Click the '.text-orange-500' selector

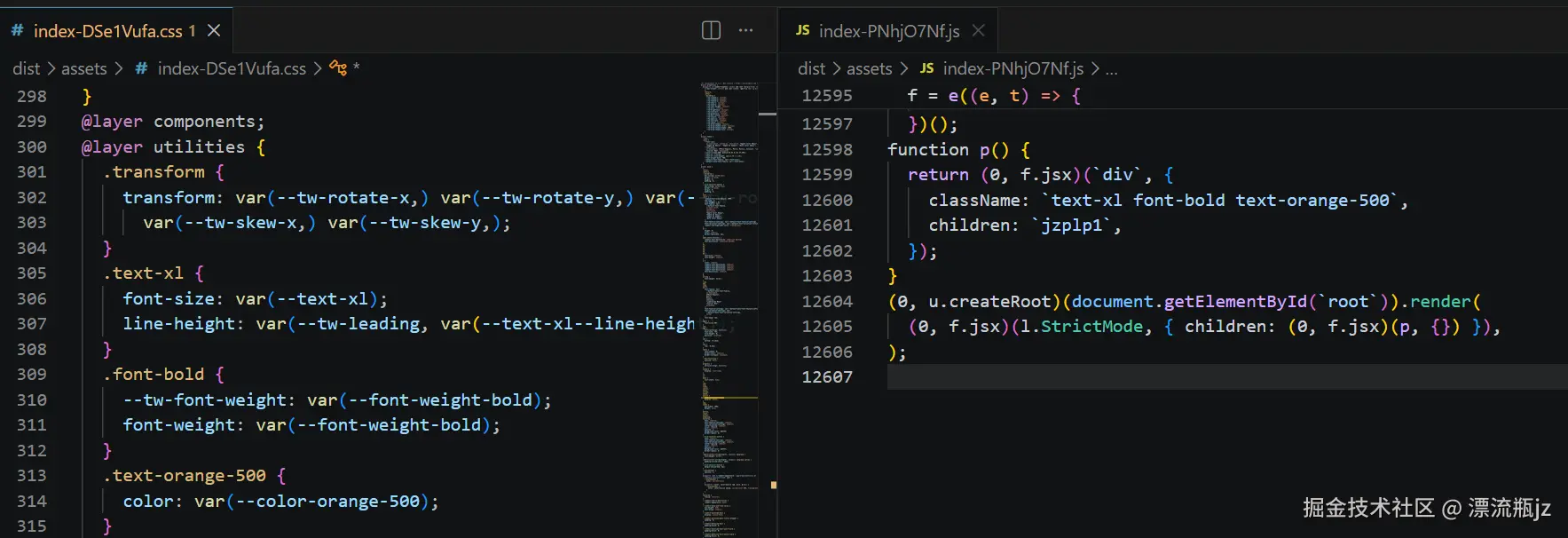pos(185,476)
